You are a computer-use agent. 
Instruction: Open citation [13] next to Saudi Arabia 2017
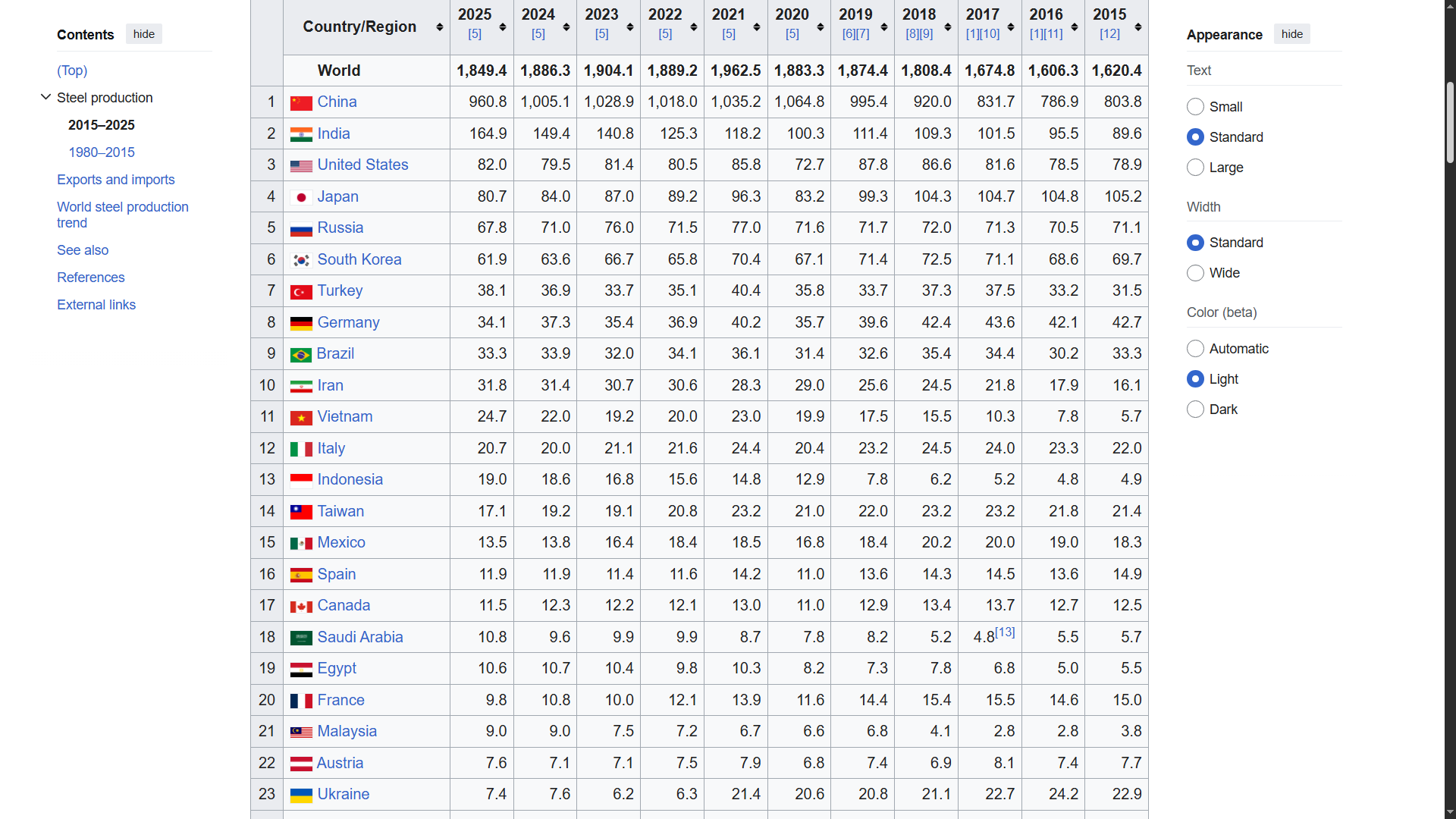point(1005,632)
